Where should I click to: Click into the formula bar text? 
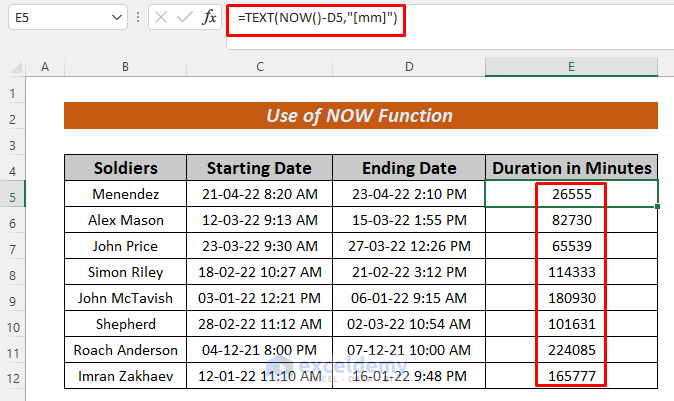[318, 18]
